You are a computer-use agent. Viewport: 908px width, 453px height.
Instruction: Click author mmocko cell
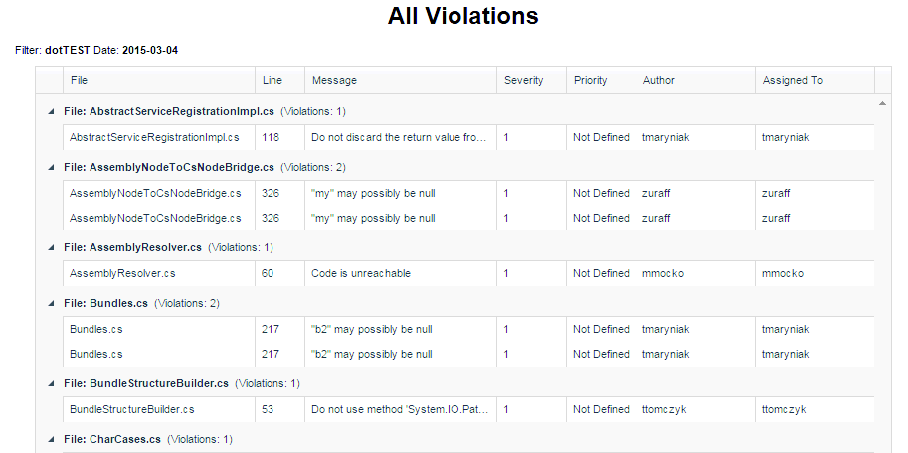point(695,273)
